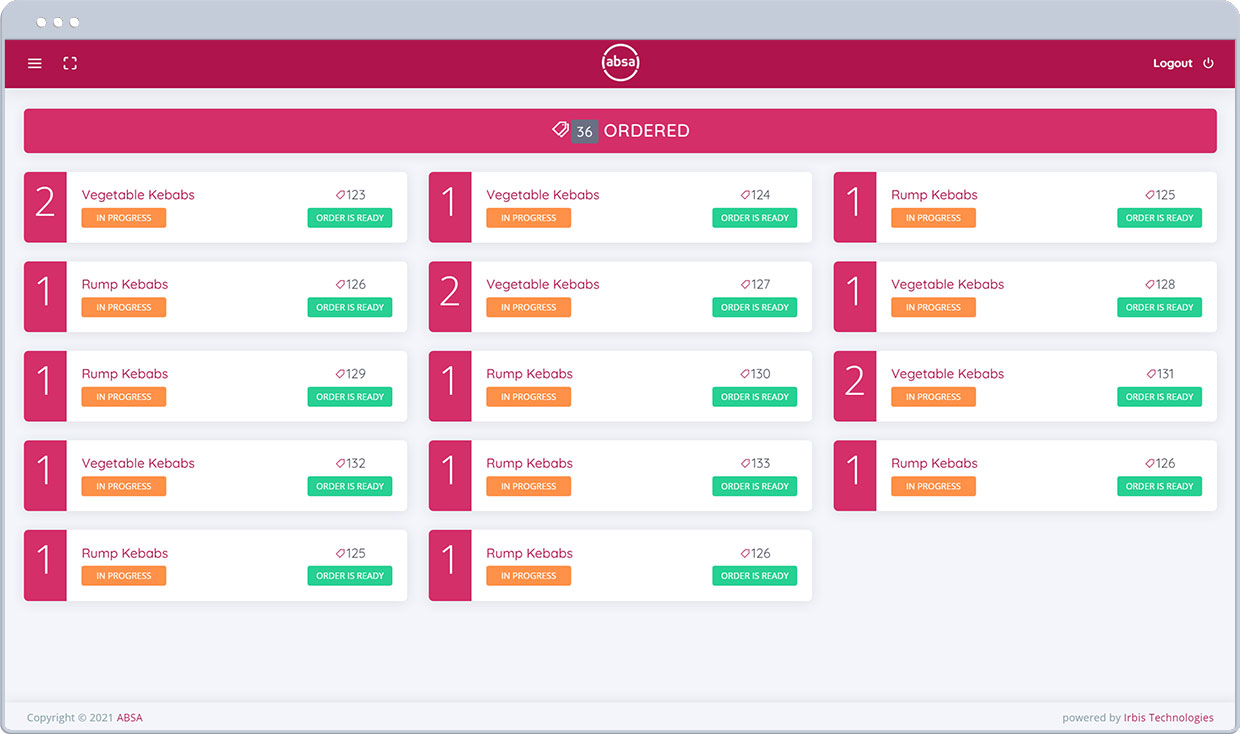Click the tag icon in Ordered banner
The image size is (1240, 734).
pos(560,130)
